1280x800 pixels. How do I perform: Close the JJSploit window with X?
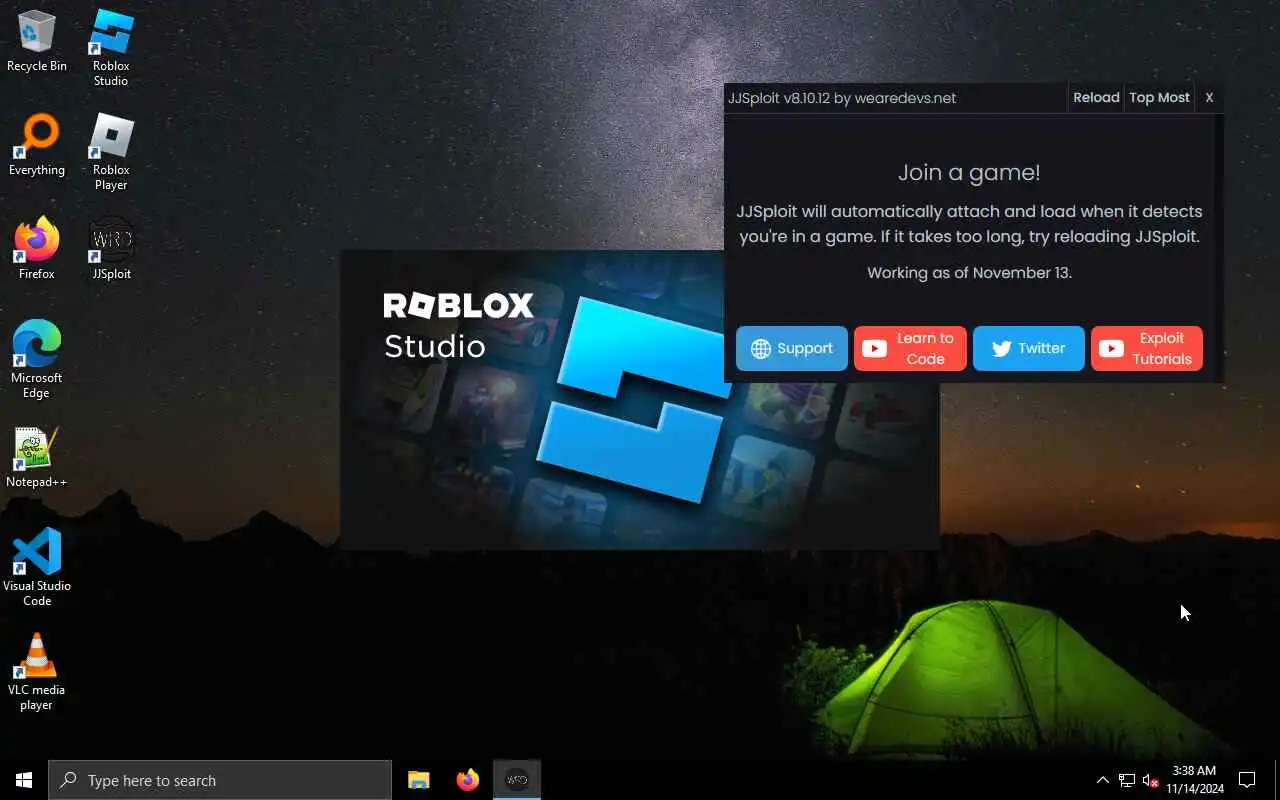pyautogui.click(x=1209, y=97)
